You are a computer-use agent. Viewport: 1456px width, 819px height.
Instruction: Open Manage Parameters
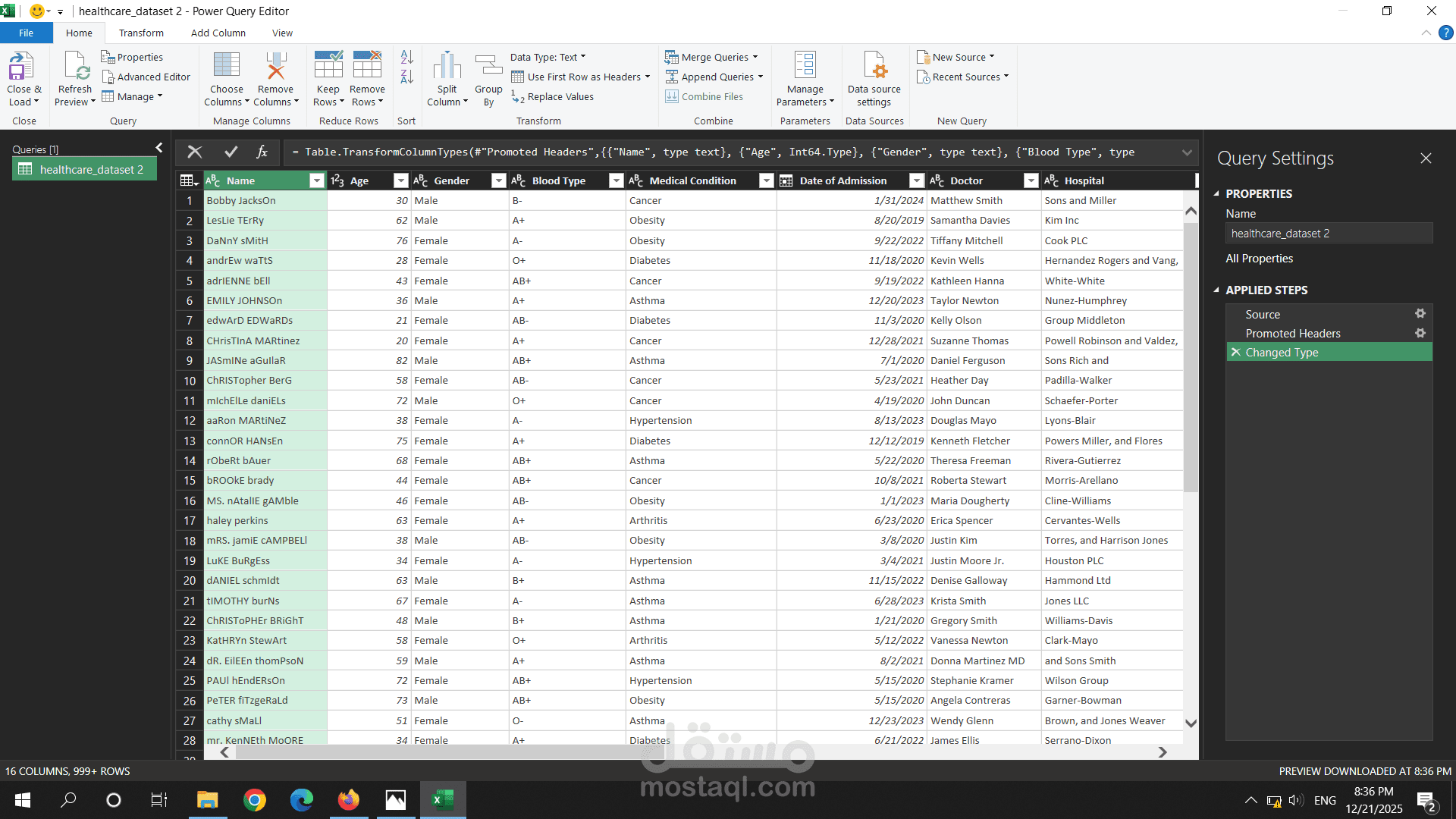[805, 76]
